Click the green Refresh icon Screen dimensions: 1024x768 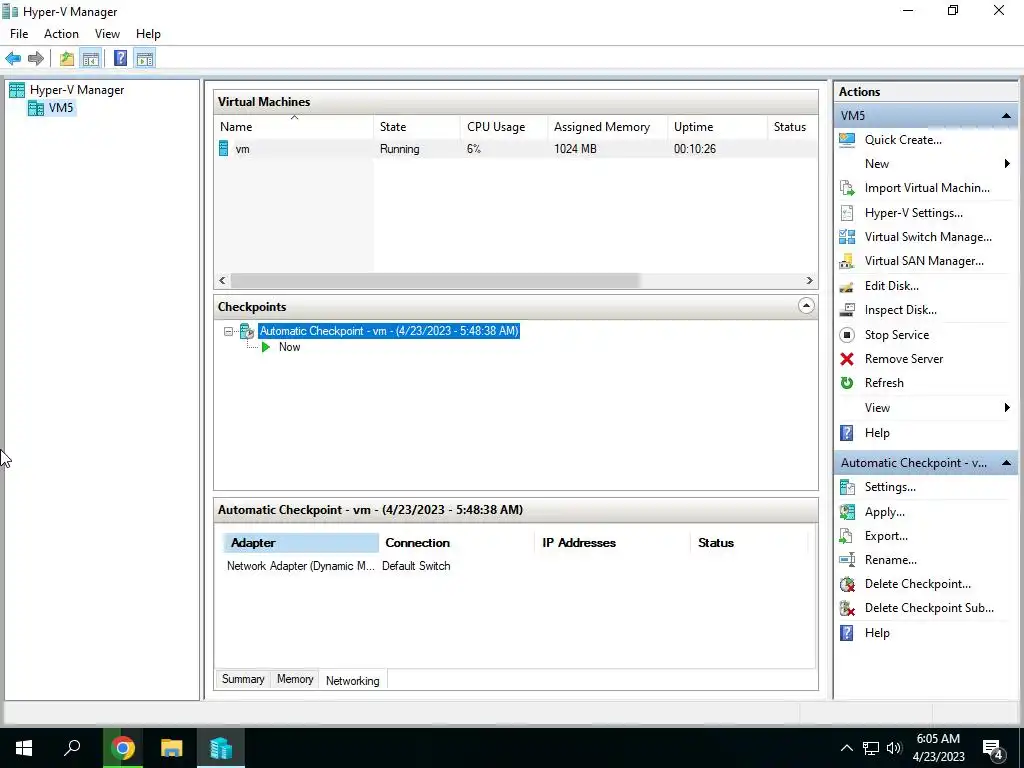pos(847,383)
